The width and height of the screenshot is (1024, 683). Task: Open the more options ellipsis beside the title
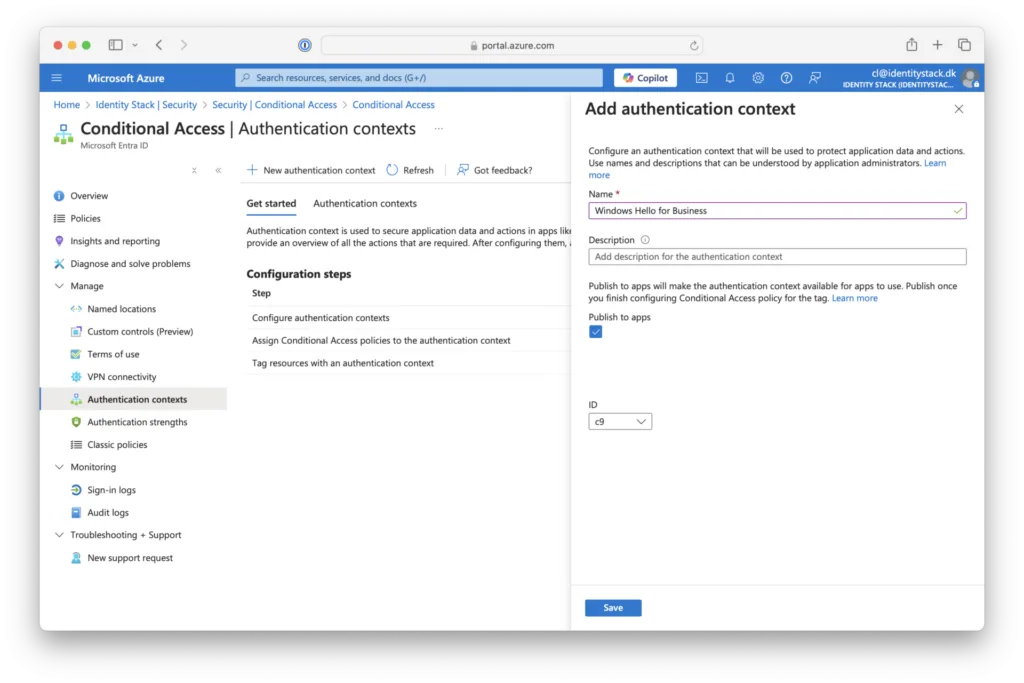point(439,129)
